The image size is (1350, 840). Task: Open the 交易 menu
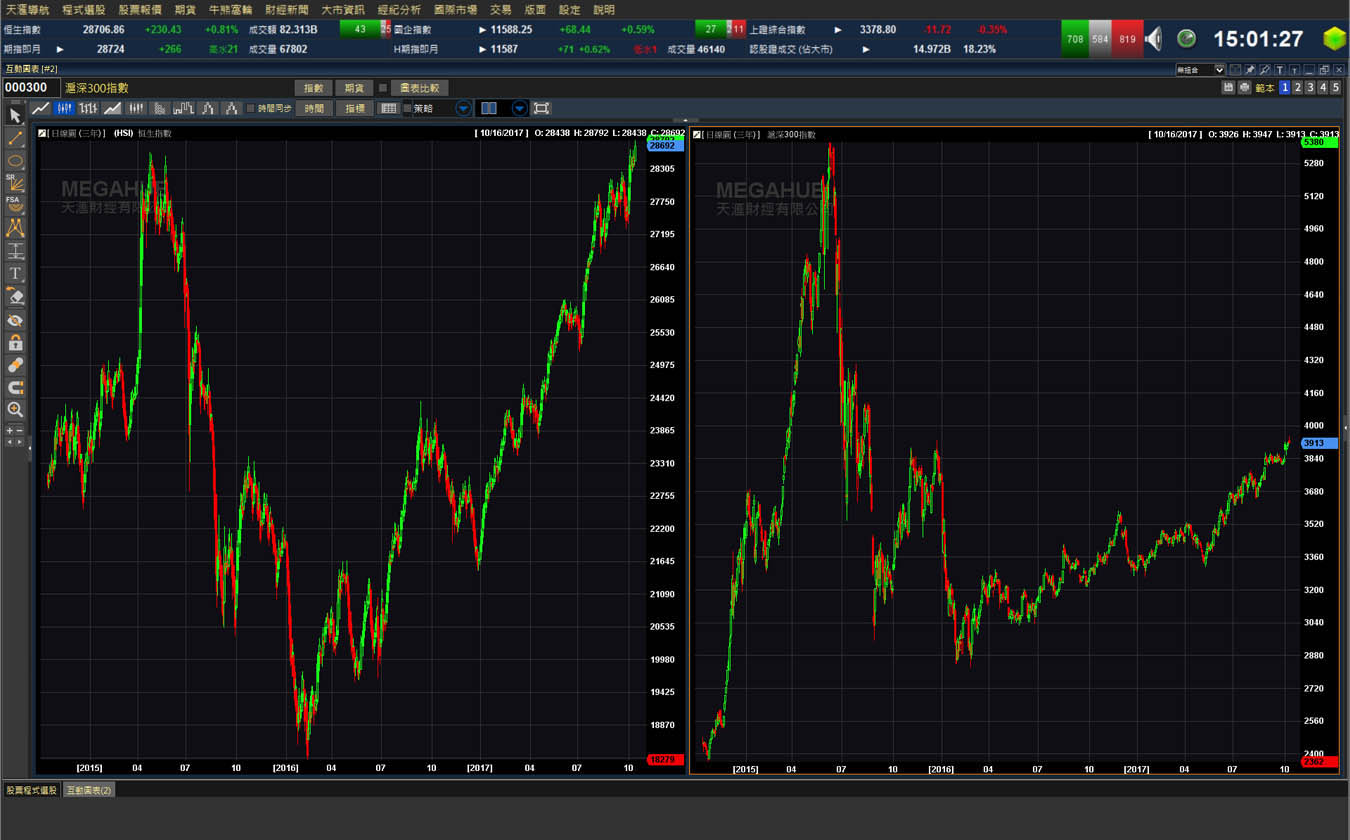coord(501,9)
